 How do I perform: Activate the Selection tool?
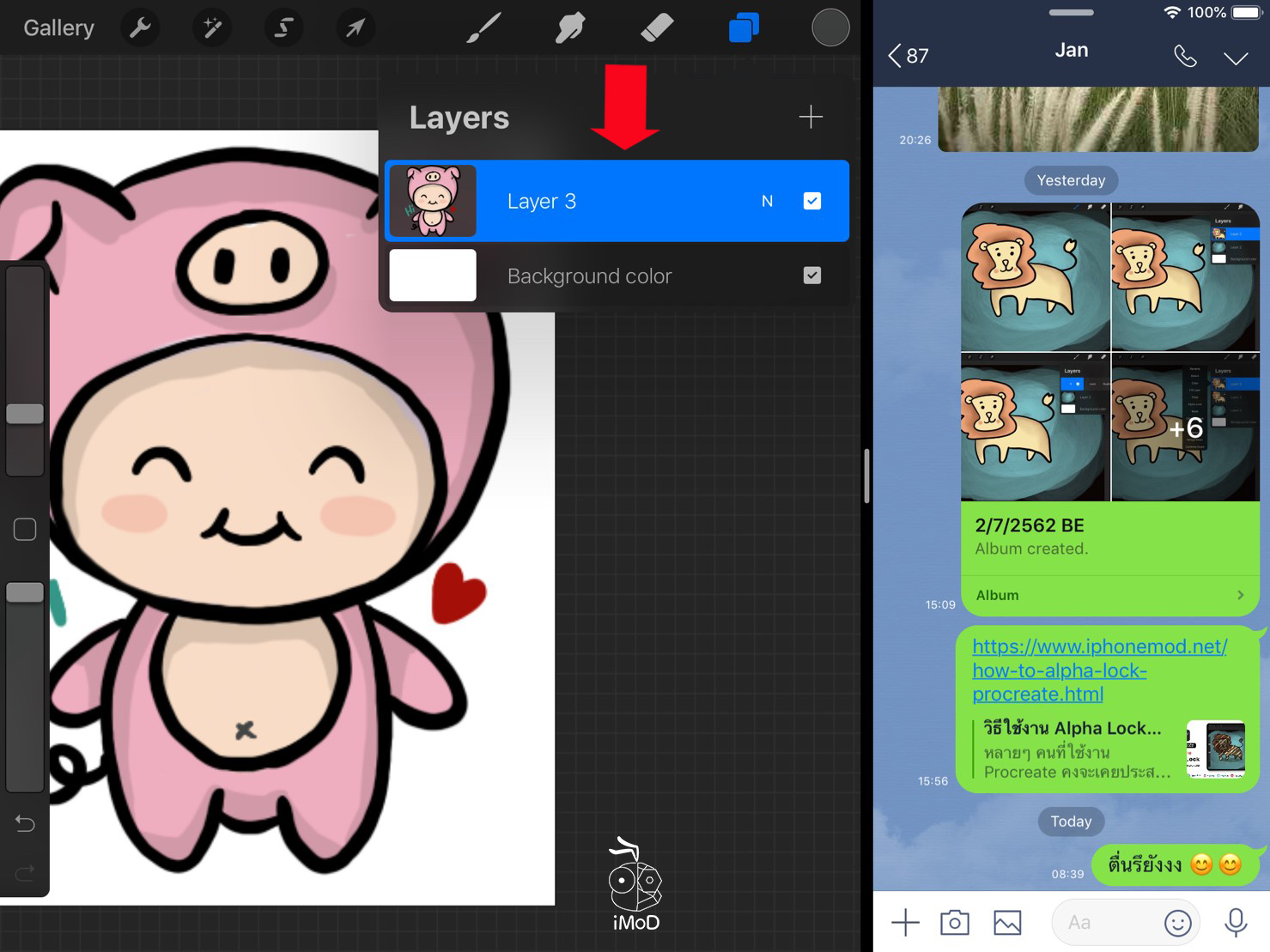[x=283, y=28]
